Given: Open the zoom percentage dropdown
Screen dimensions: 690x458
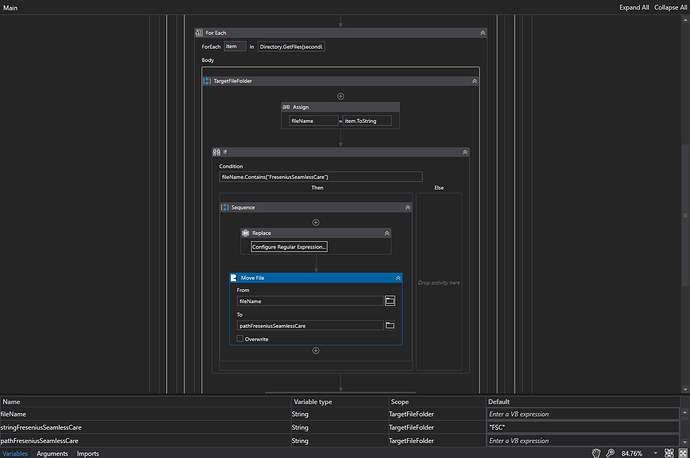Looking at the screenshot, I should [655, 453].
